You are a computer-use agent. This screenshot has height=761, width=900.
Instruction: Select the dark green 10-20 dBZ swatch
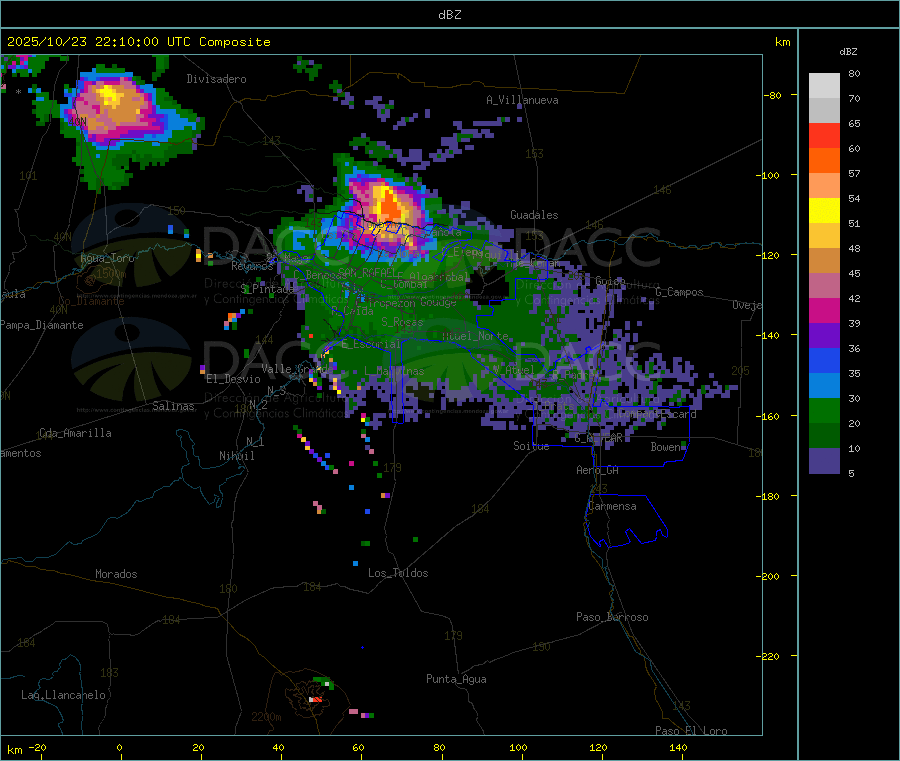pyautogui.click(x=824, y=436)
